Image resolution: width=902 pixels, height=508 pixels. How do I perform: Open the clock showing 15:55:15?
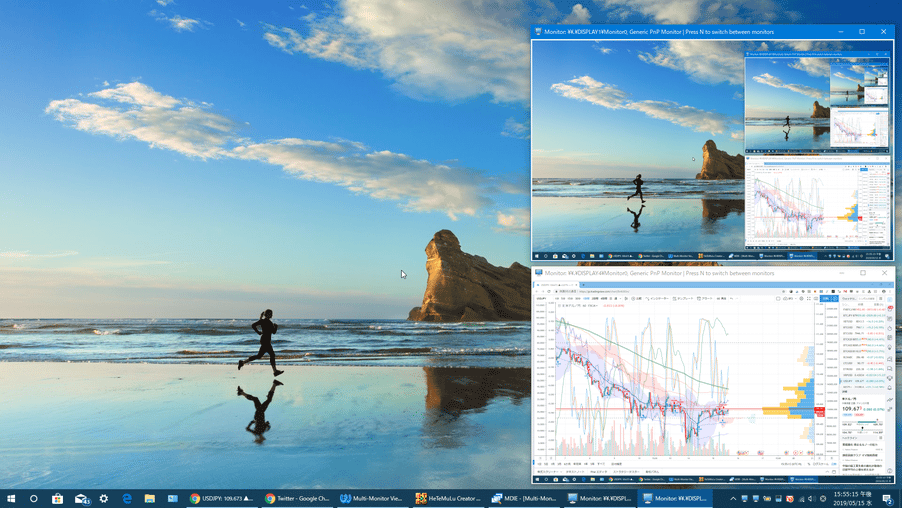click(853, 499)
